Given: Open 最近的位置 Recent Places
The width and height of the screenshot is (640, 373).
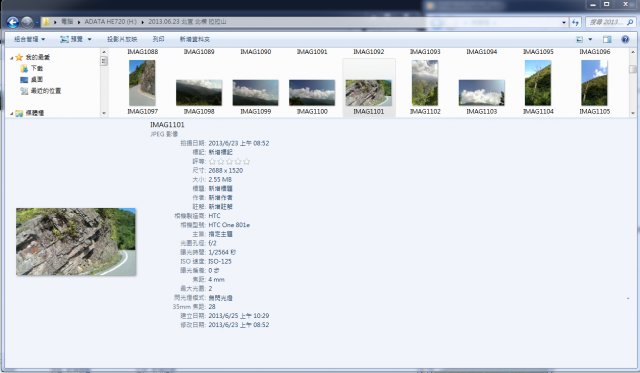Looking at the screenshot, I should [45, 91].
